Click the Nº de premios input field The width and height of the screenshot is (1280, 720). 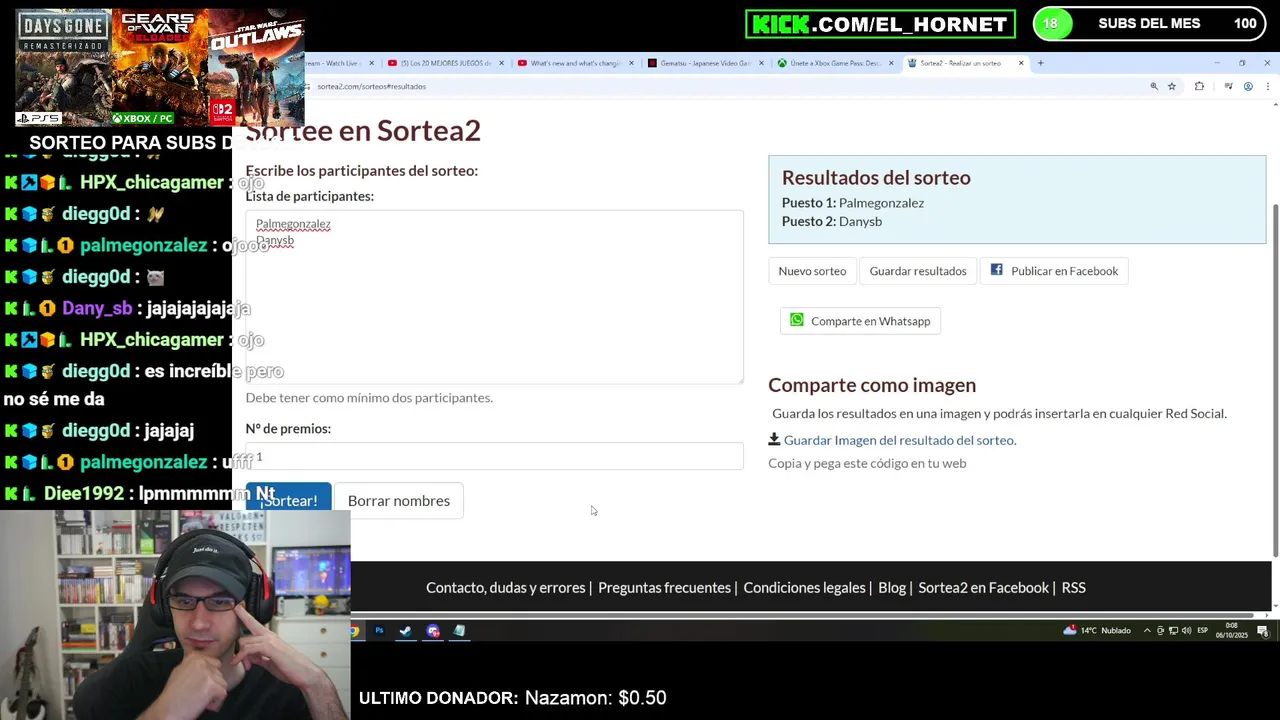[494, 456]
